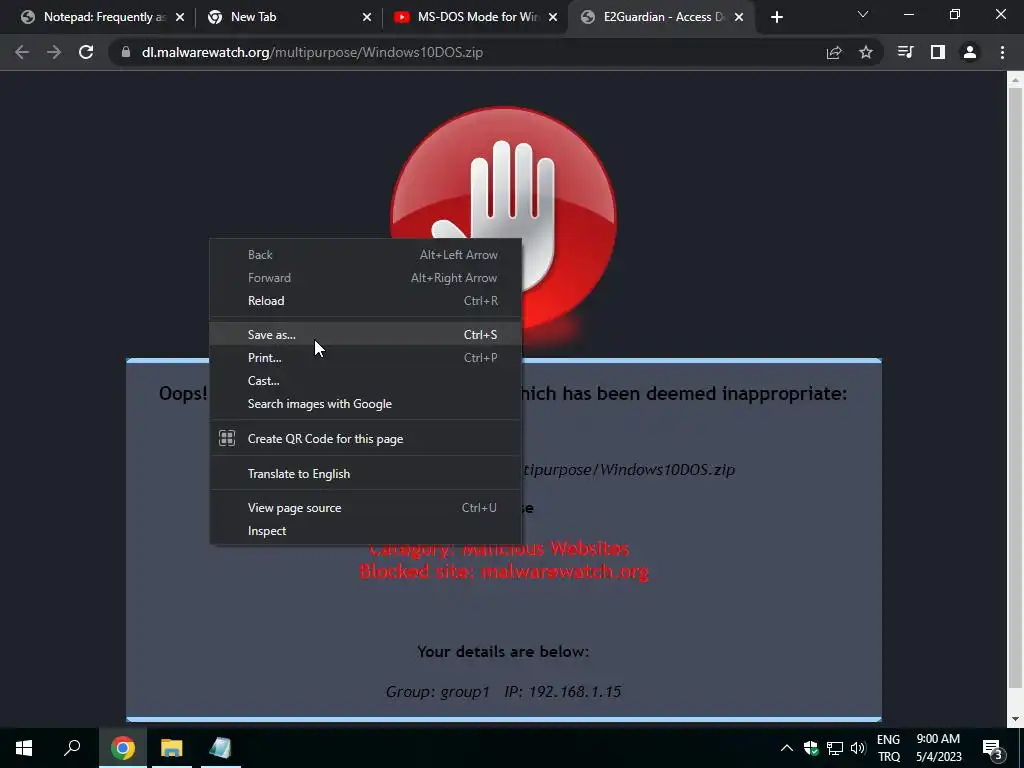This screenshot has height=768, width=1024.
Task: Choose Cast... in context menu
Action: pyautogui.click(x=365, y=381)
